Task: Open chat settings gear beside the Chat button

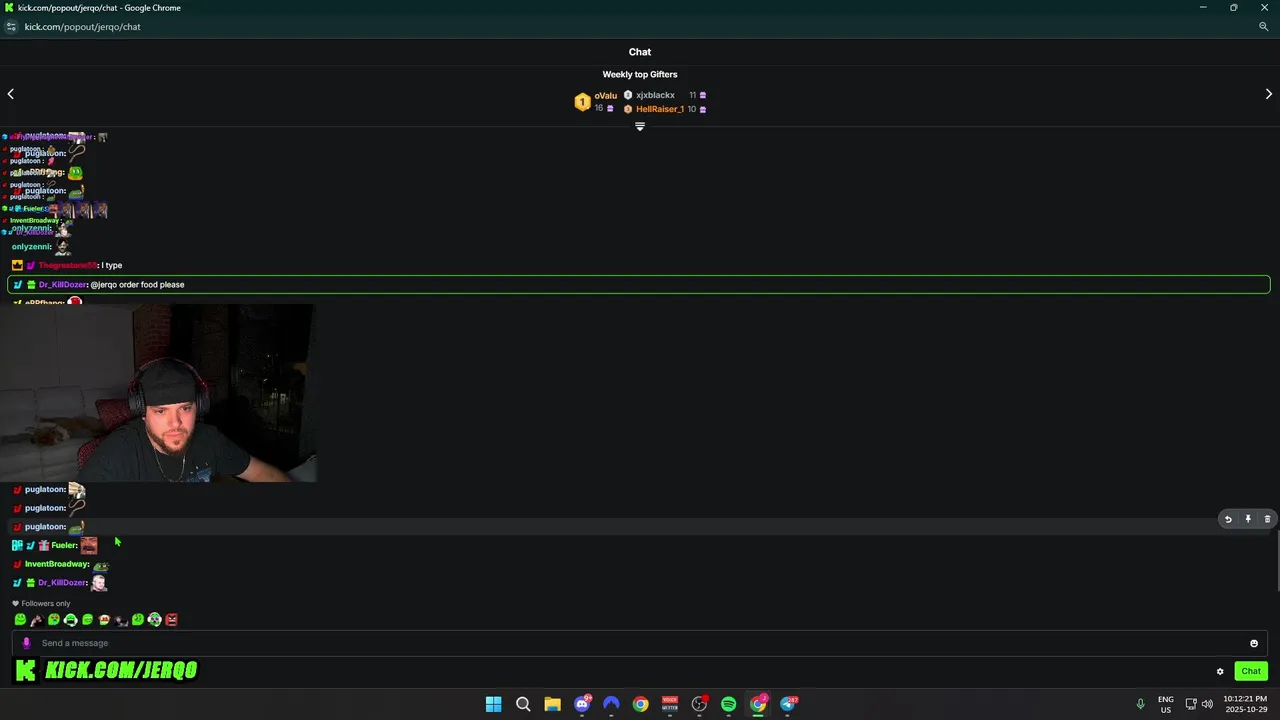Action: click(x=1220, y=671)
